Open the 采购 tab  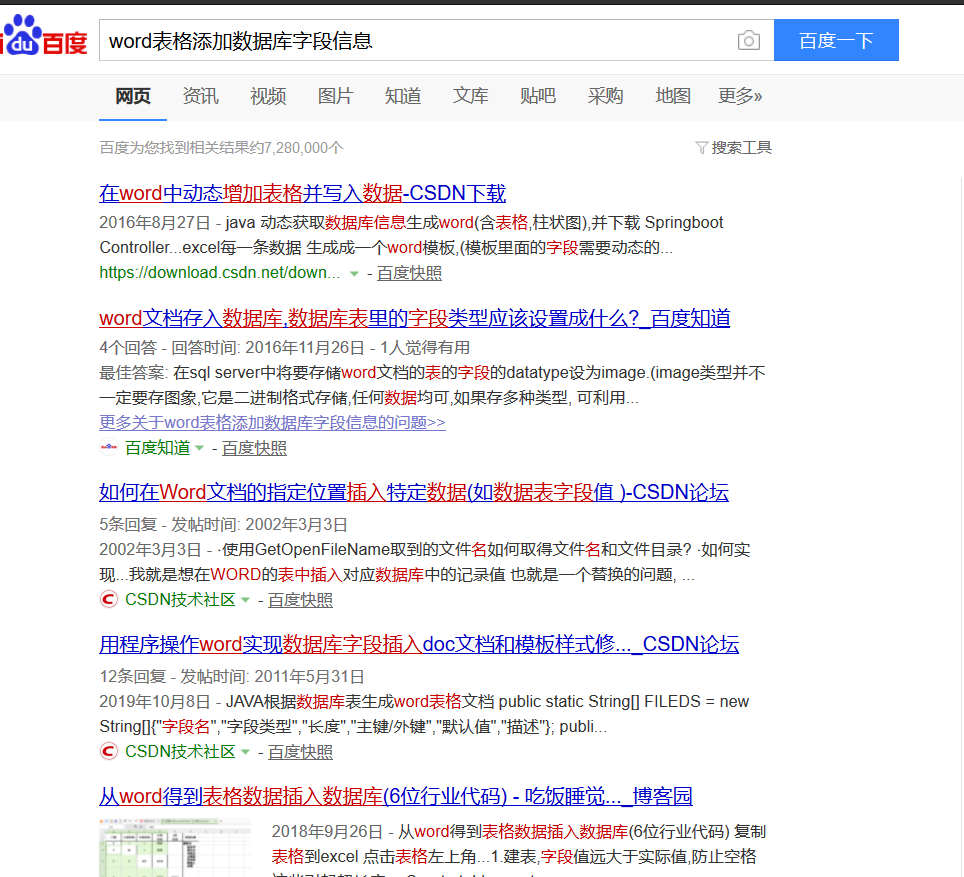click(606, 96)
